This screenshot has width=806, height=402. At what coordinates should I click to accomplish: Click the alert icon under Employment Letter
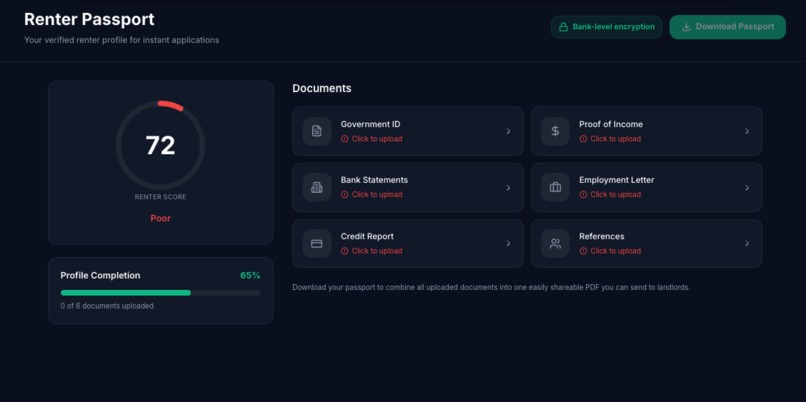click(583, 194)
